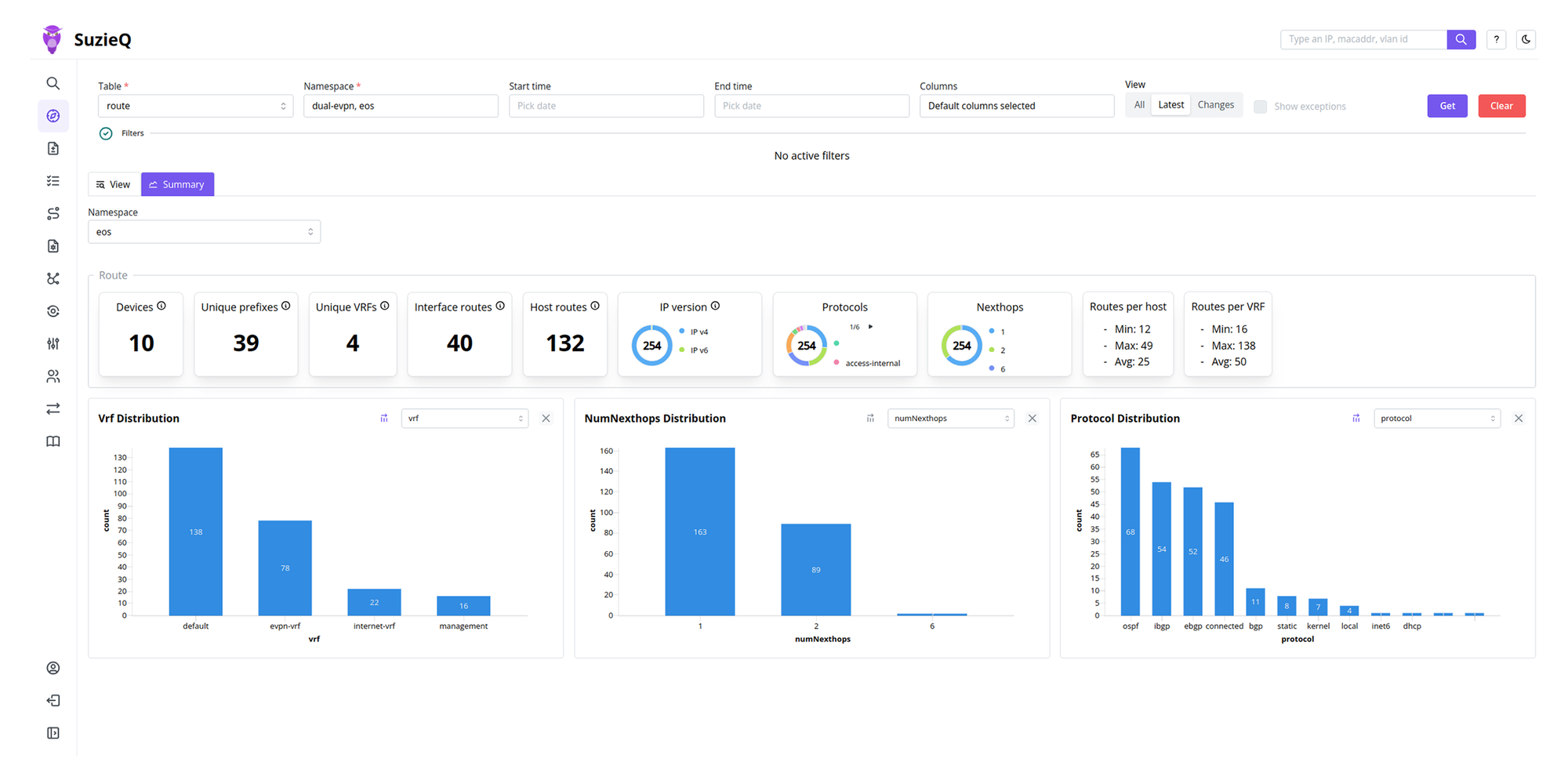Open the compass explore icon in sidebar
Image resolution: width=1568 pixels, height=773 pixels.
[53, 116]
